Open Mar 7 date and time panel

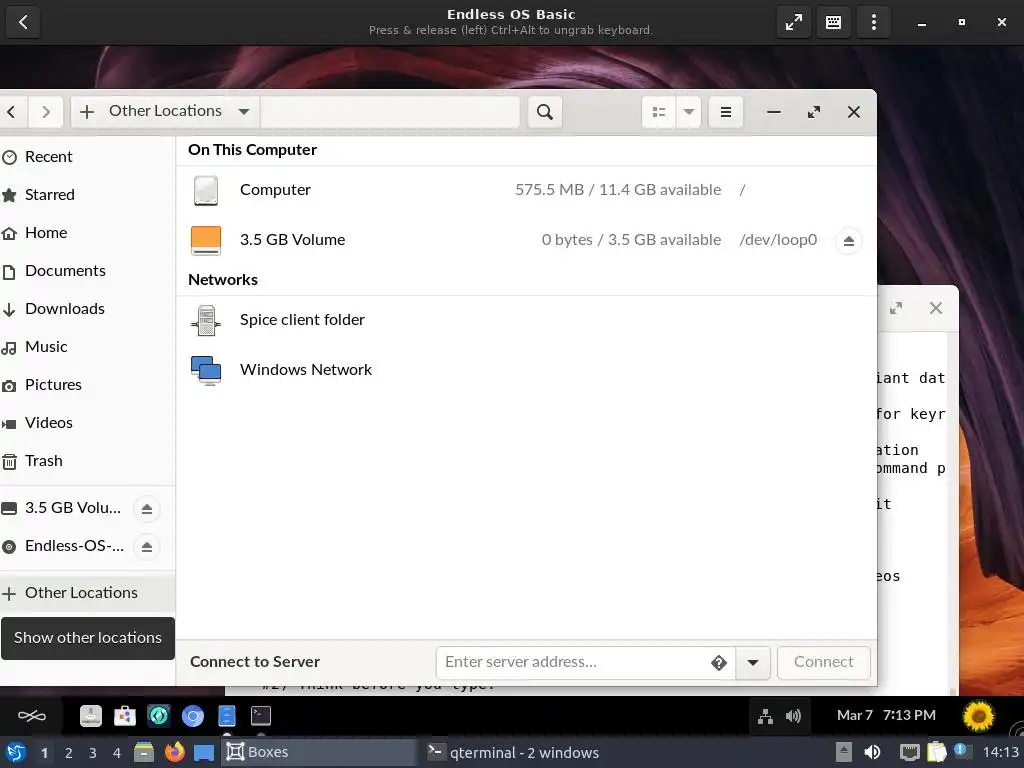pyautogui.click(x=886, y=716)
